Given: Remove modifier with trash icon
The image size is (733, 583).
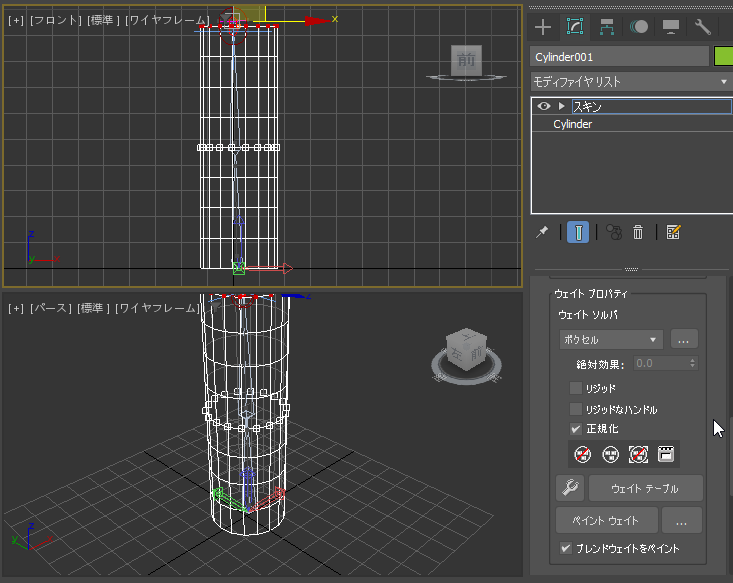Looking at the screenshot, I should [638, 232].
